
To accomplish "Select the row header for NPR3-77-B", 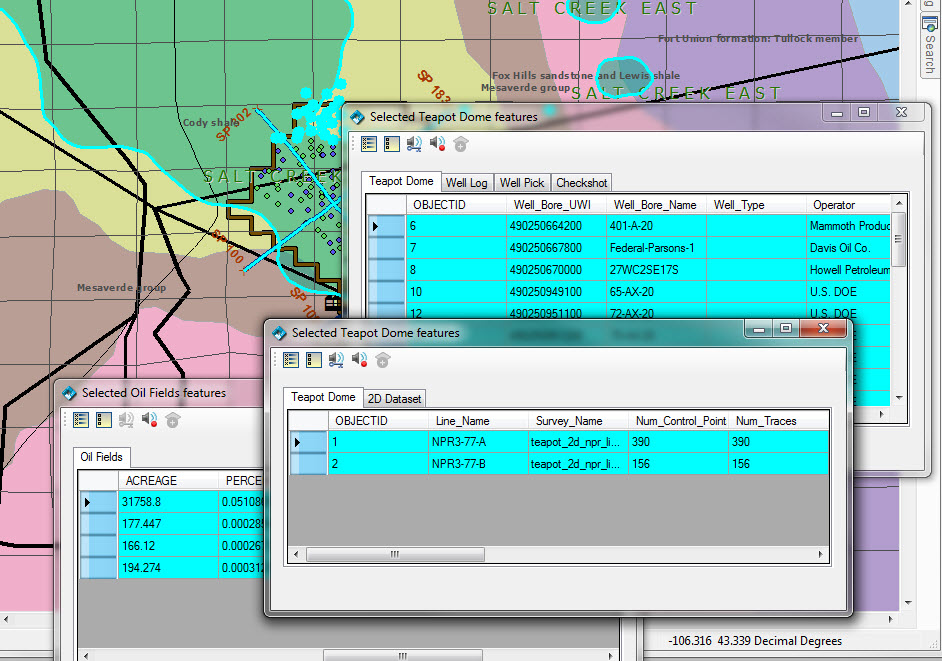I will coord(308,464).
